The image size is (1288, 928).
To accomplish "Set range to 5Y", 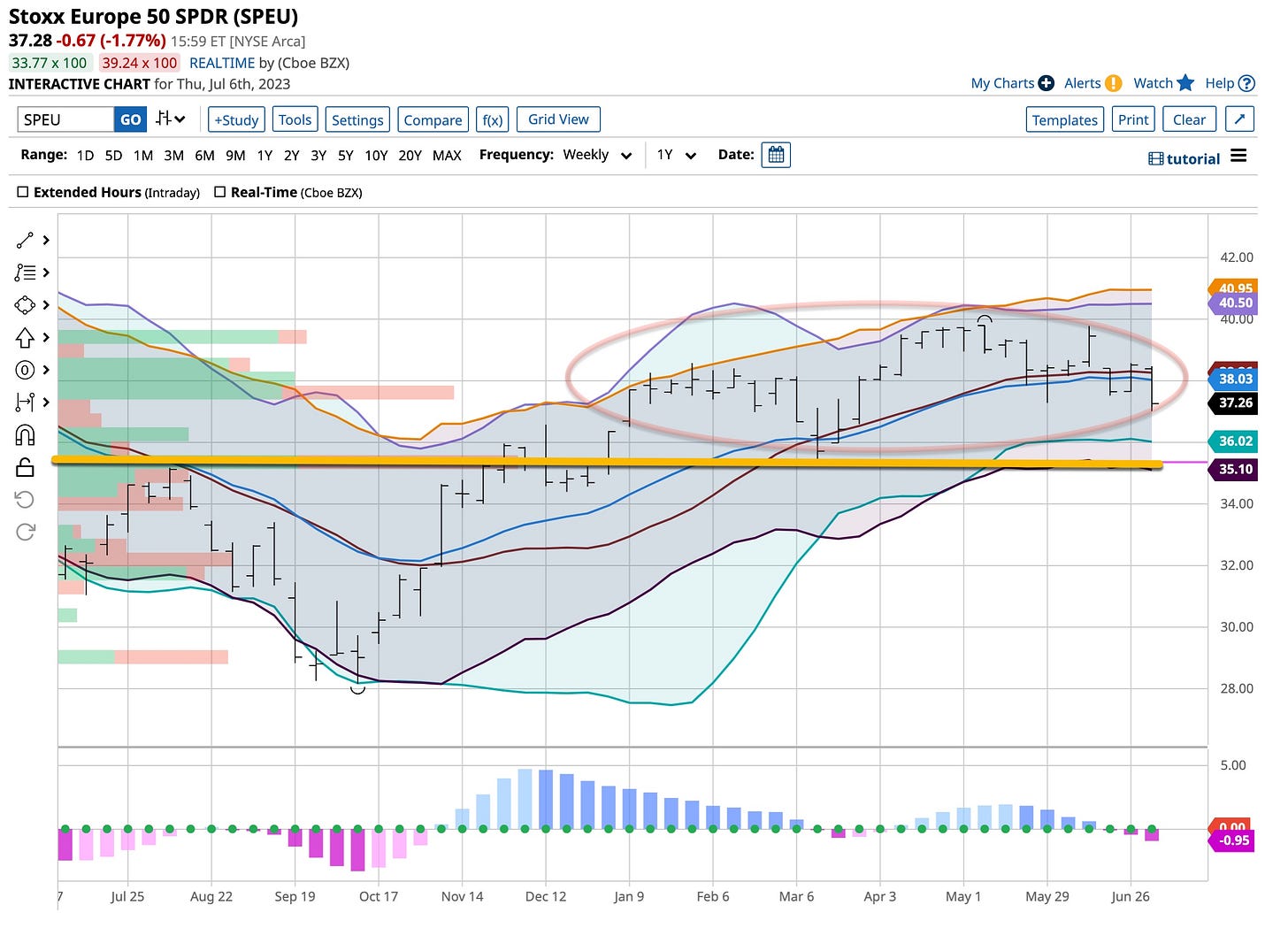I will [345, 155].
